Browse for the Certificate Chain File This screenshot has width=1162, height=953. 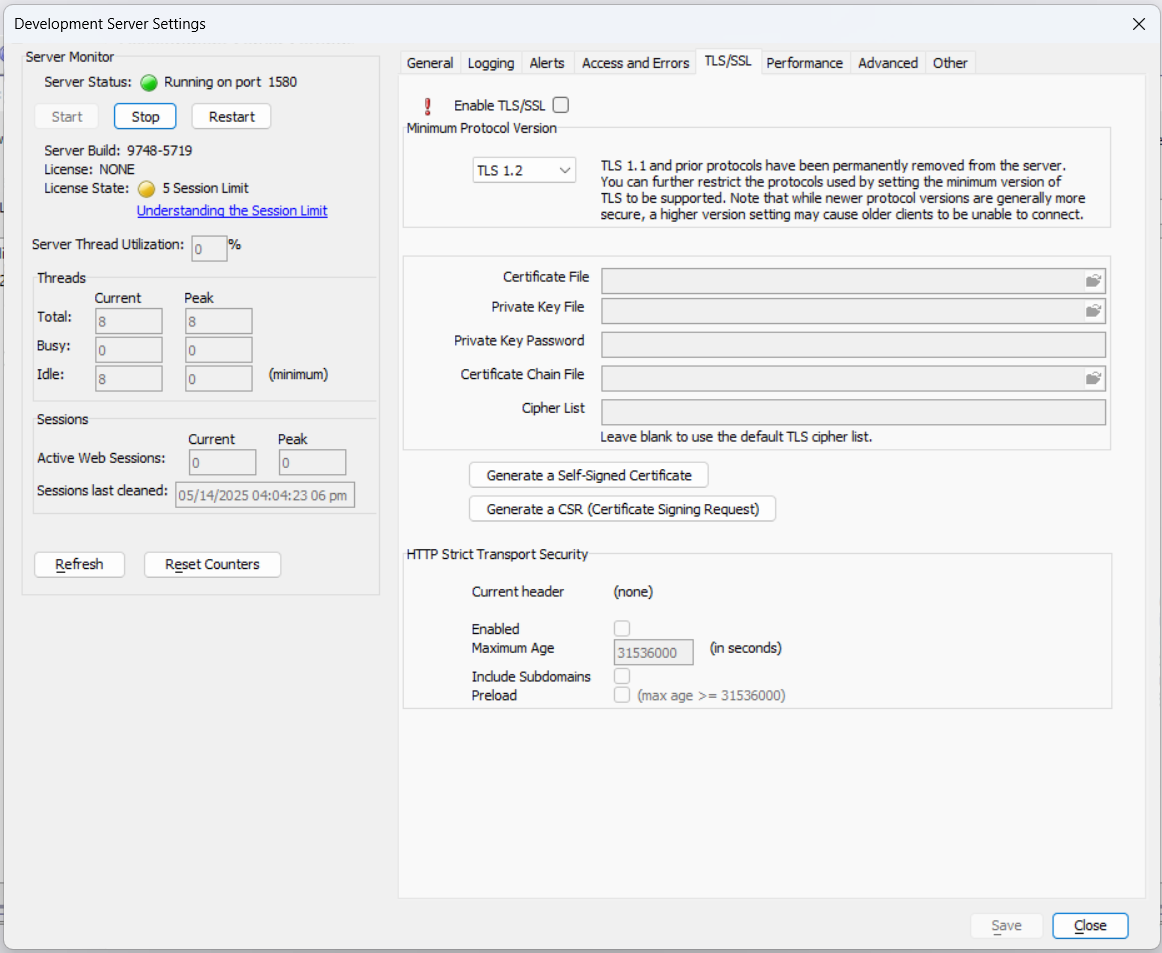1093,379
